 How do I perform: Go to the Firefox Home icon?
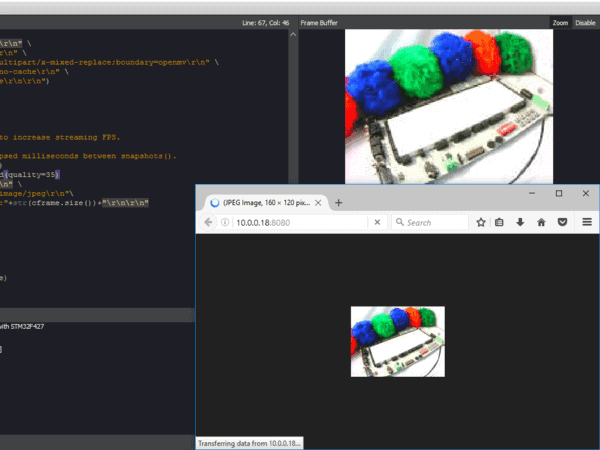(541, 222)
